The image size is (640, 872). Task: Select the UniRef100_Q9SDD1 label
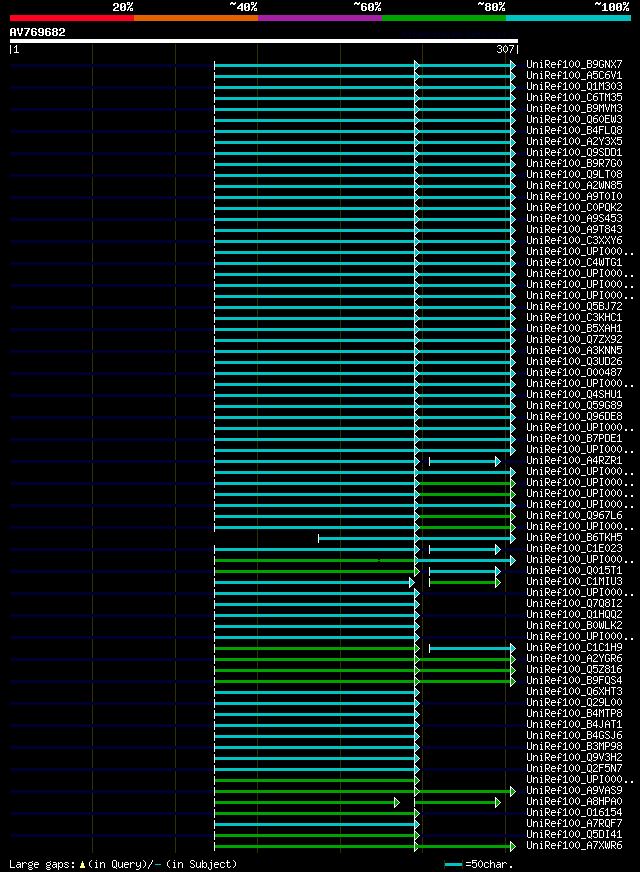click(574, 152)
